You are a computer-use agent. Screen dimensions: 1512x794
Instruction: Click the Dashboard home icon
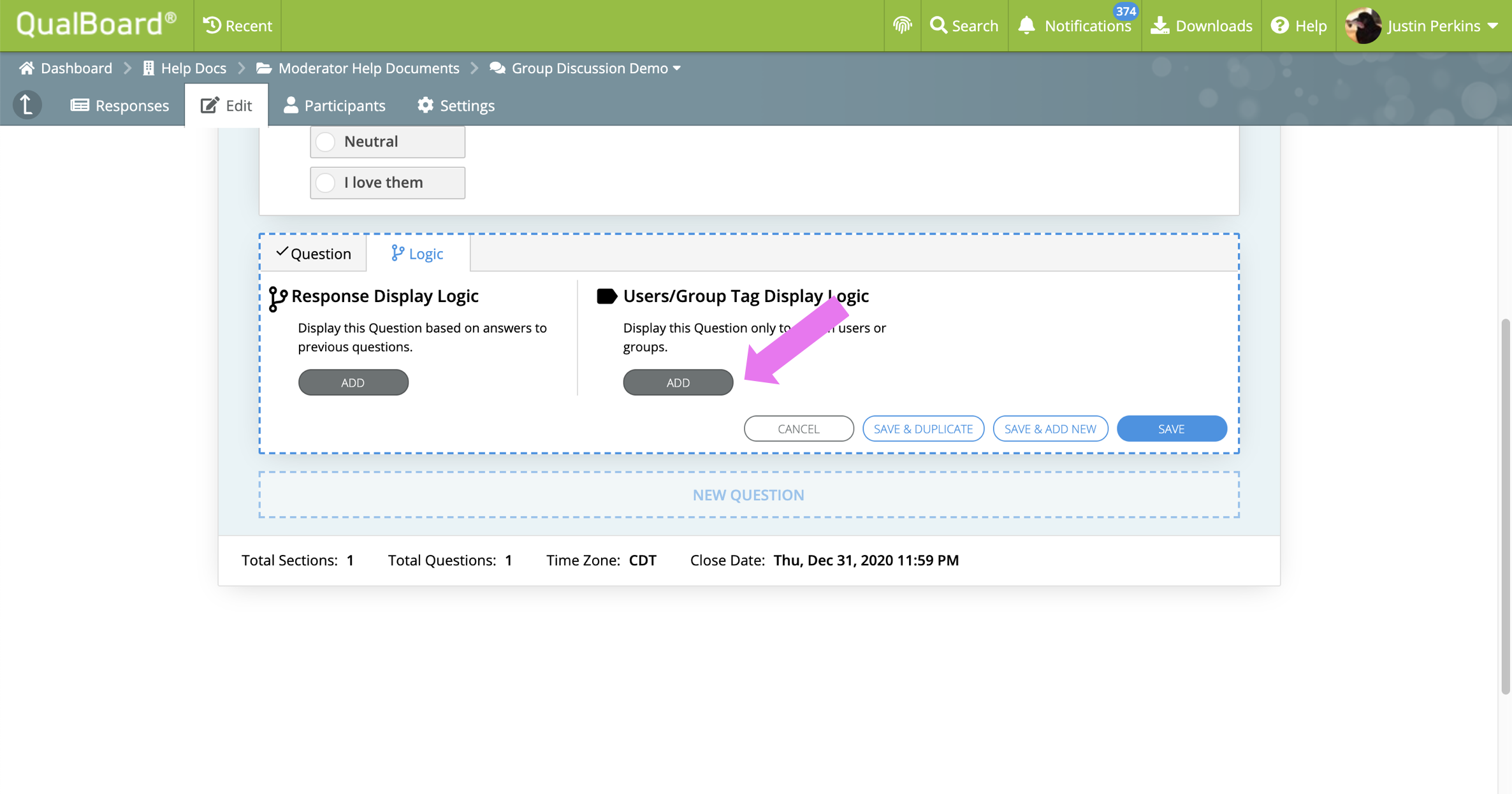[x=27, y=68]
